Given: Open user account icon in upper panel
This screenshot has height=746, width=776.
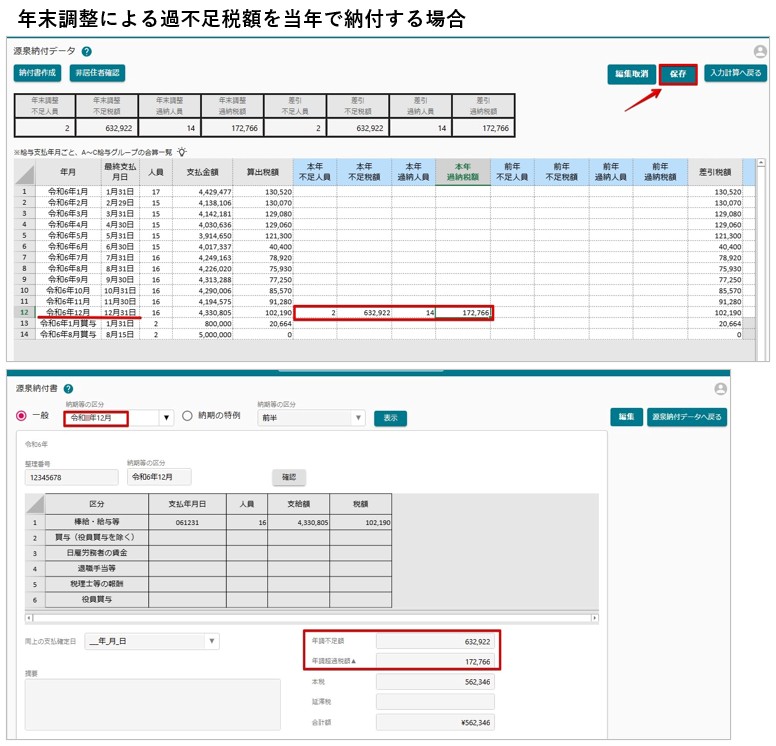Looking at the screenshot, I should tap(760, 51).
